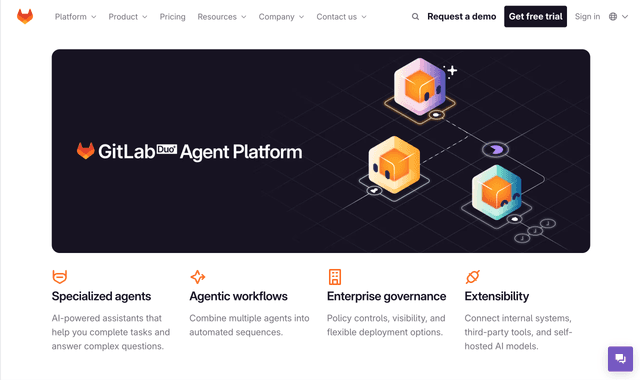Click the teal cube agent illustration

[497, 192]
